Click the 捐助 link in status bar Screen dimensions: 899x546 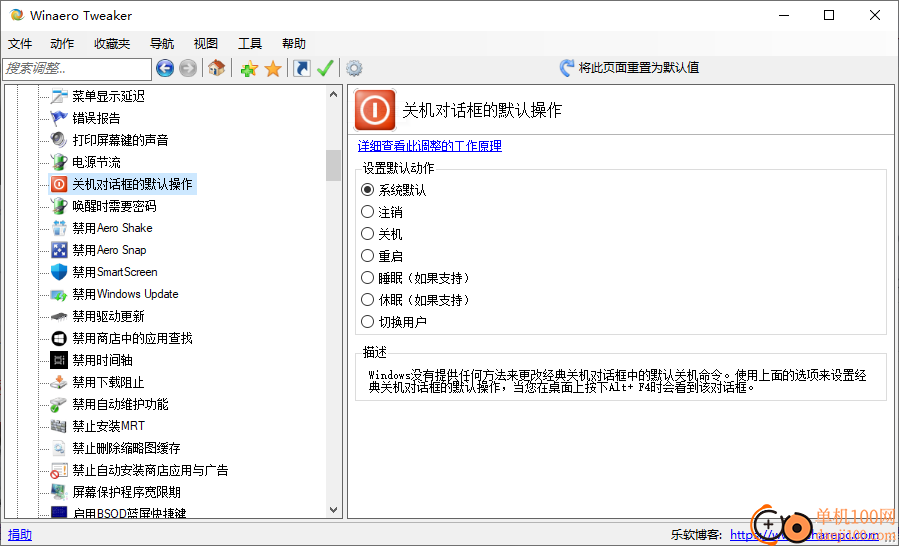click(x=20, y=535)
